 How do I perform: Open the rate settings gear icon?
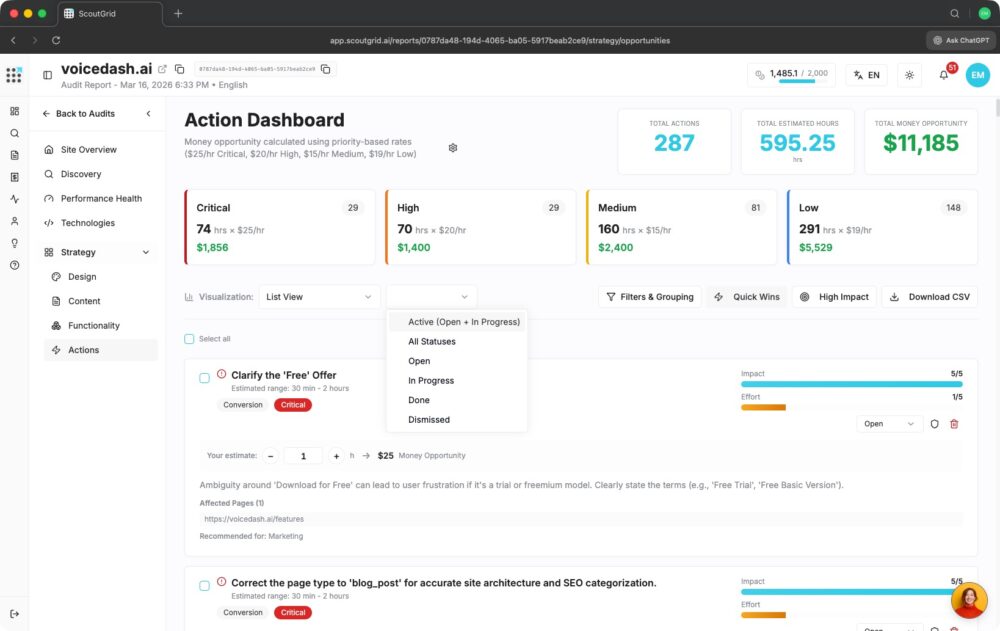(453, 148)
